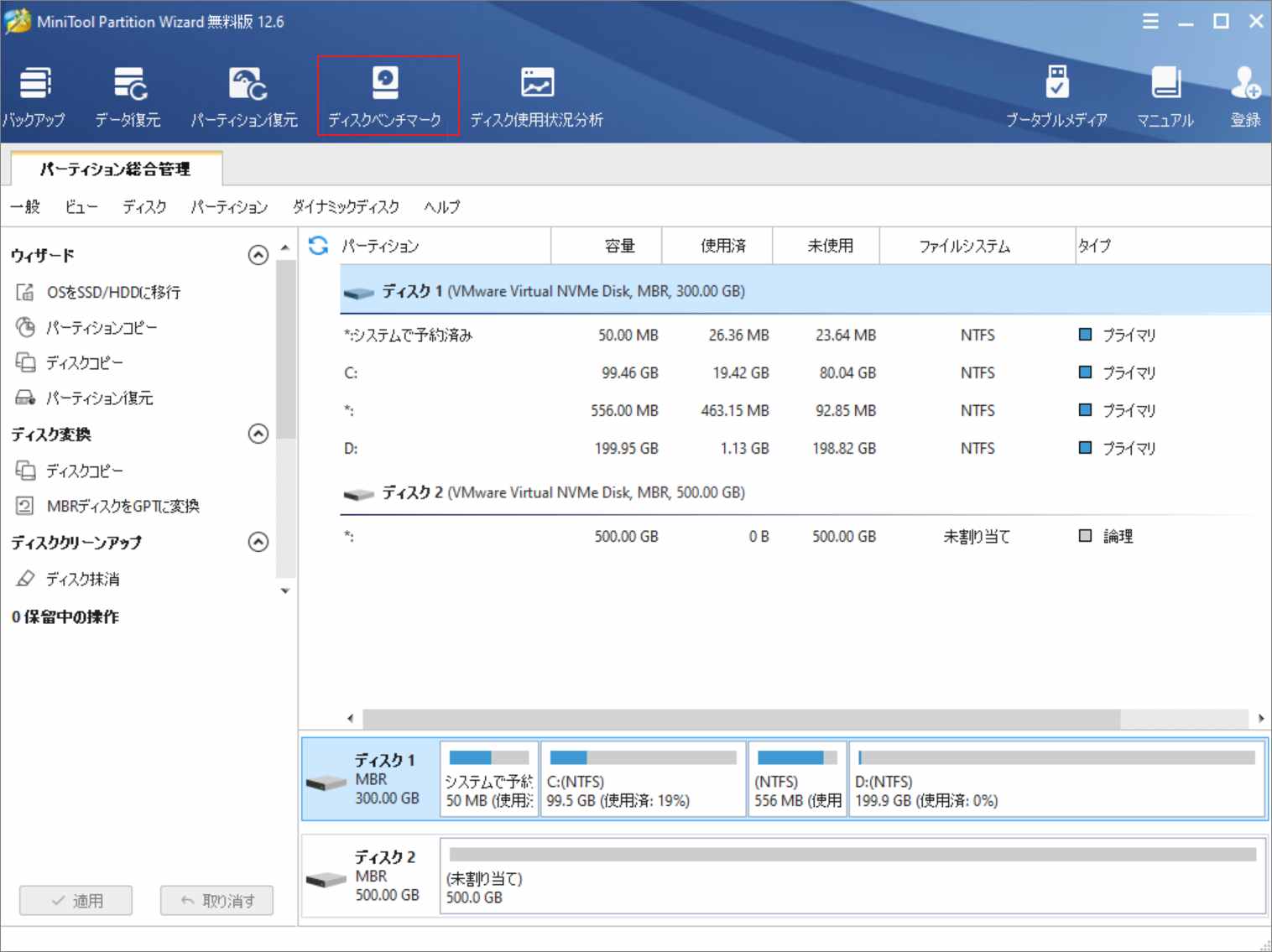This screenshot has height=952, width=1272.
Task: Refresh the partition list
Action: tap(319, 245)
